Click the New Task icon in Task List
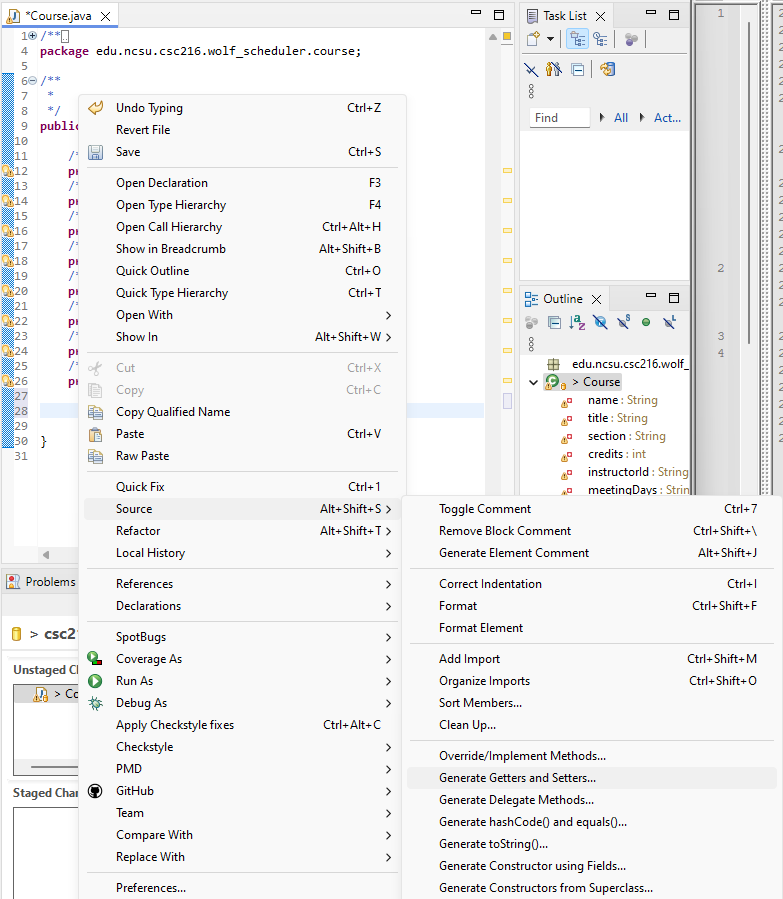This screenshot has height=899, width=783. [534, 40]
